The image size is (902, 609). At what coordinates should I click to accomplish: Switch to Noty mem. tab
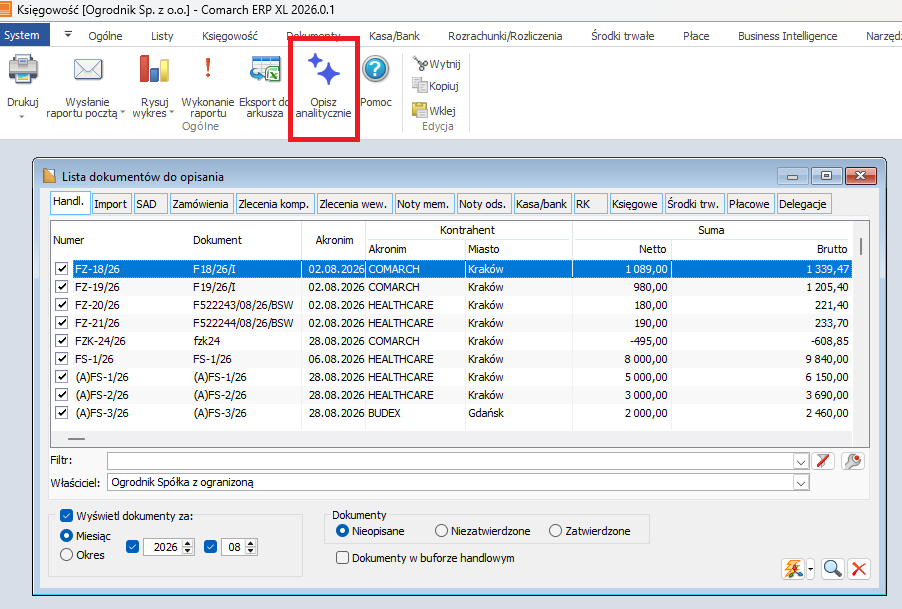[423, 204]
